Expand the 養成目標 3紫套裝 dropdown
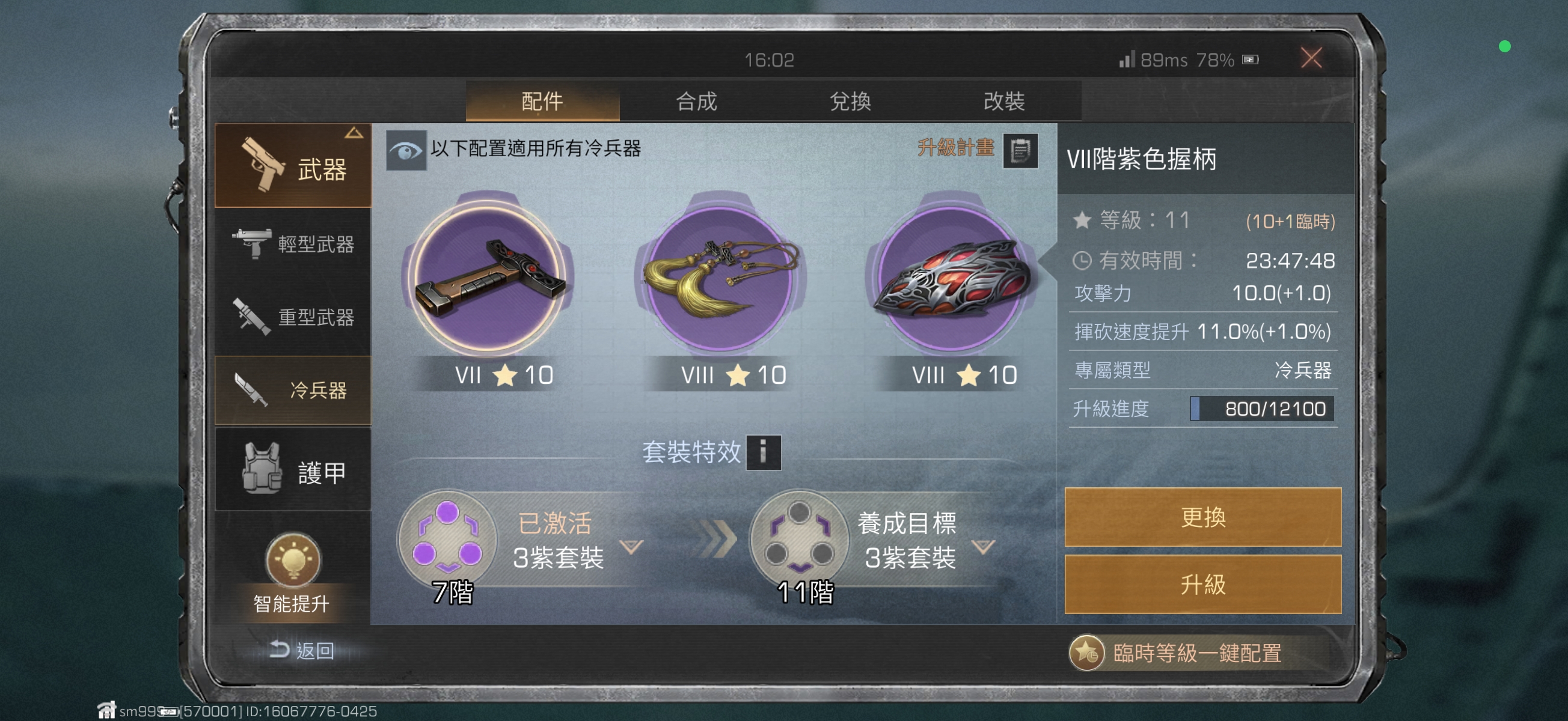Image resolution: width=1568 pixels, height=721 pixels. 984,546
